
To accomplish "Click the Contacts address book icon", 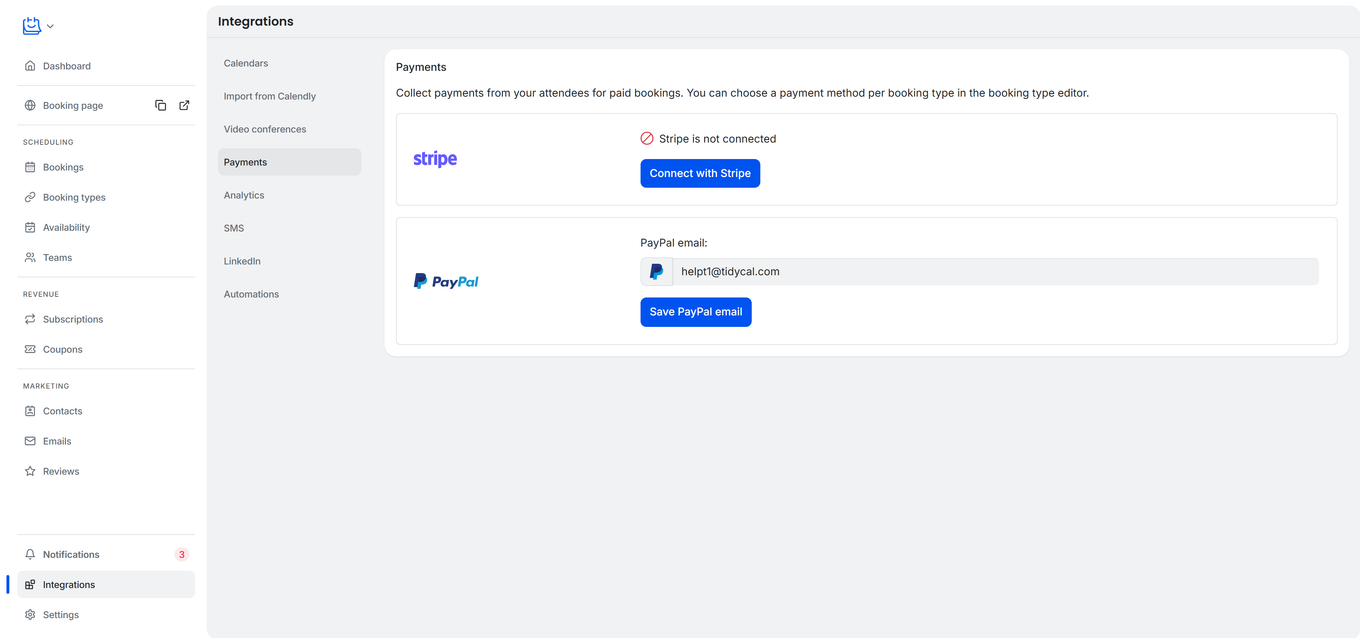I will 30,411.
